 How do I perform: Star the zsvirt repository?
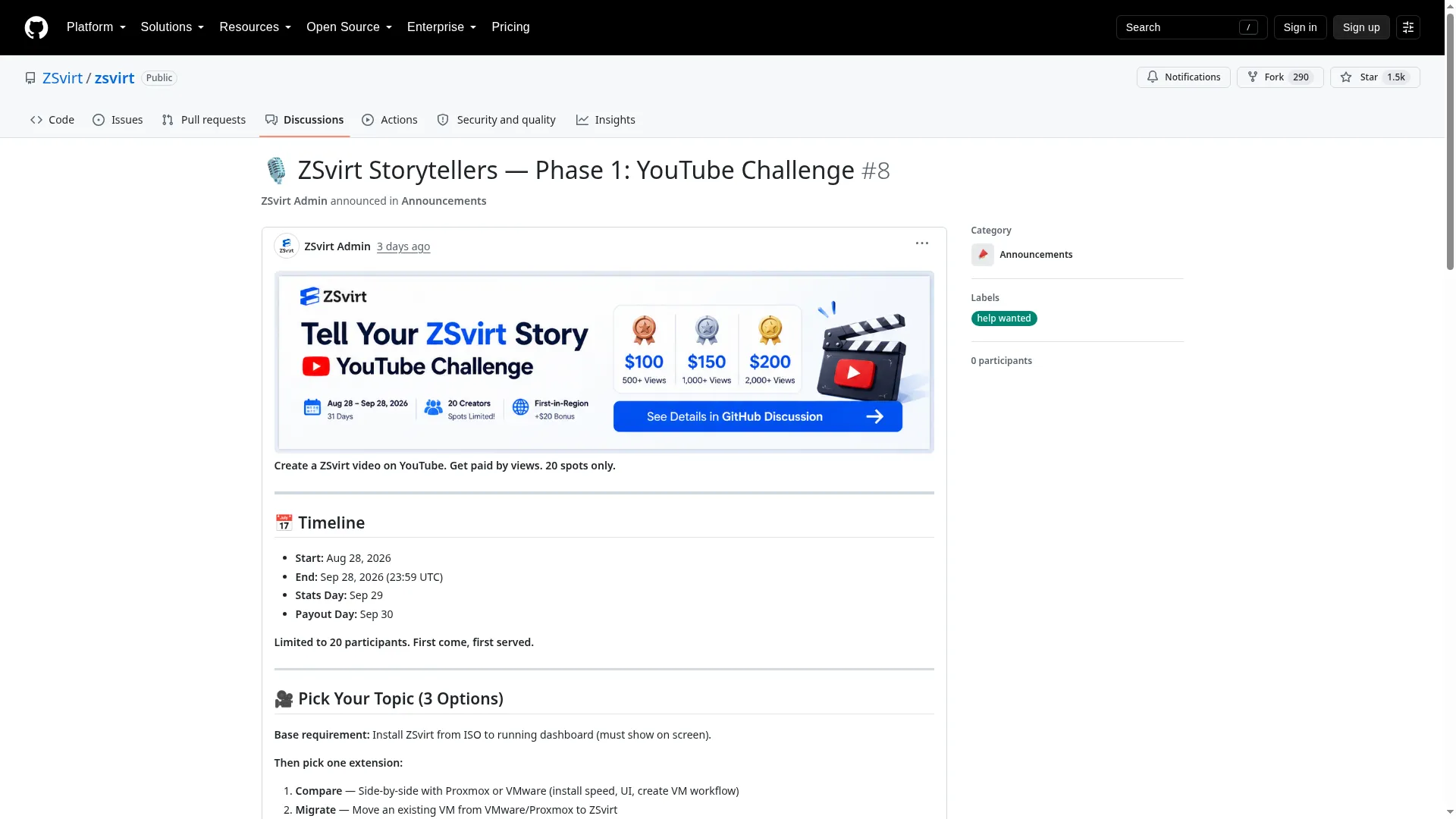point(1374,77)
